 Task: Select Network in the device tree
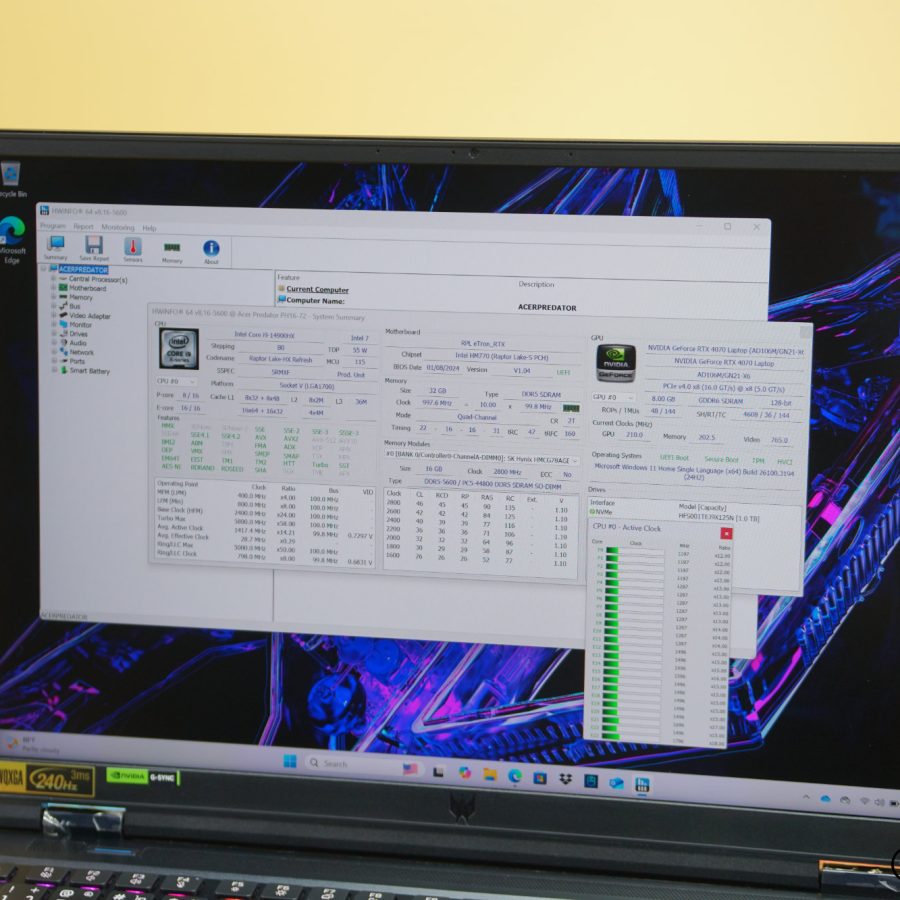(82, 352)
